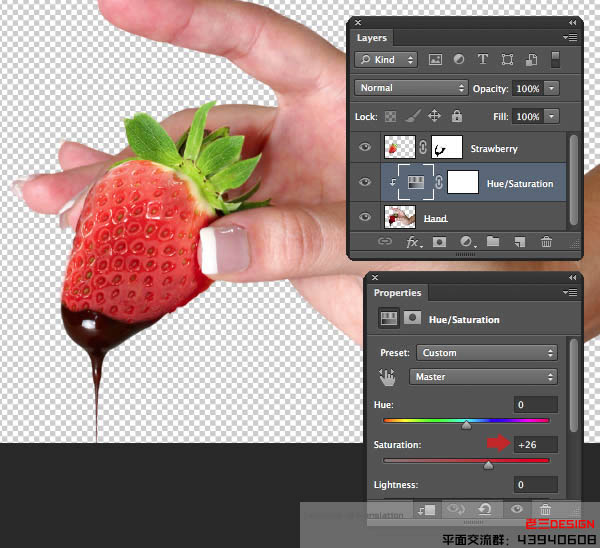The width and height of the screenshot is (600, 548).
Task: Open the Preset Custom dropdown
Action: pyautogui.click(x=487, y=353)
